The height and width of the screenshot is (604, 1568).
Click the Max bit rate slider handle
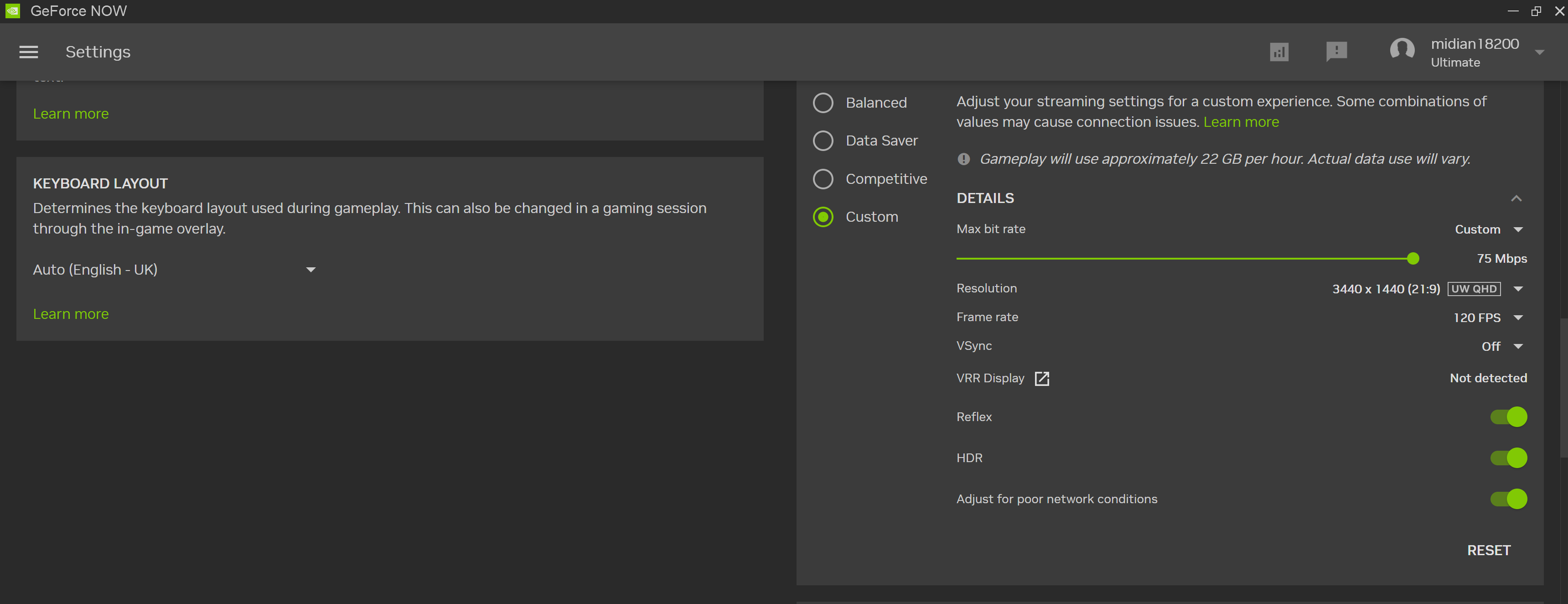[x=1413, y=259]
